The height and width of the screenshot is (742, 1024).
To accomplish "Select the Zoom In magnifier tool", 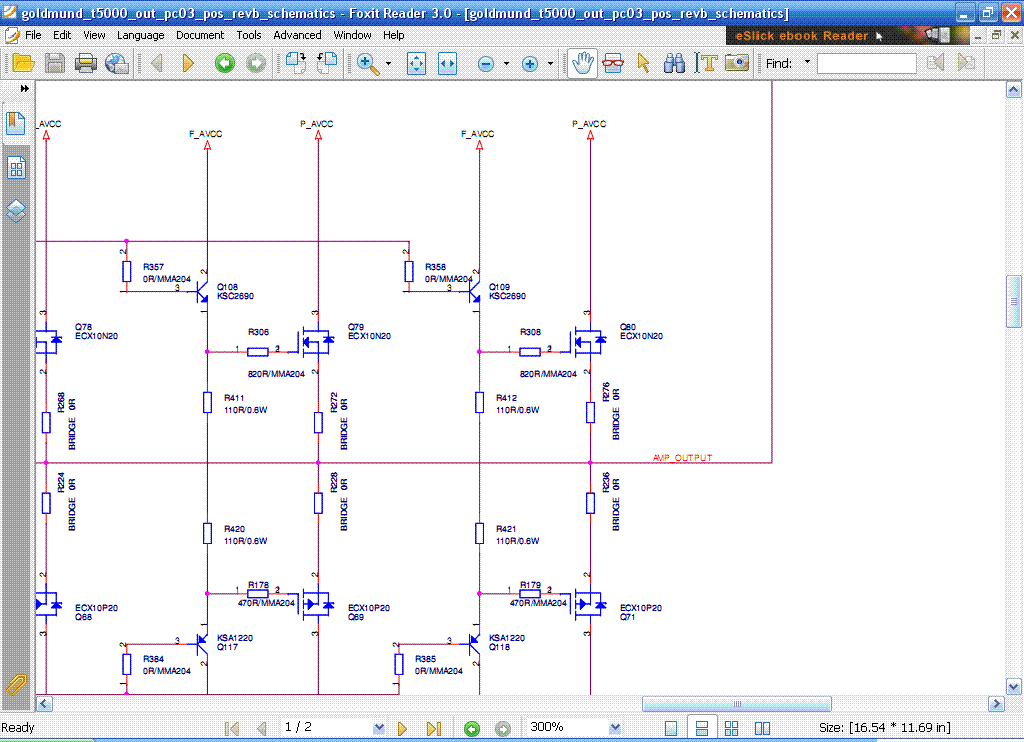I will (368, 63).
